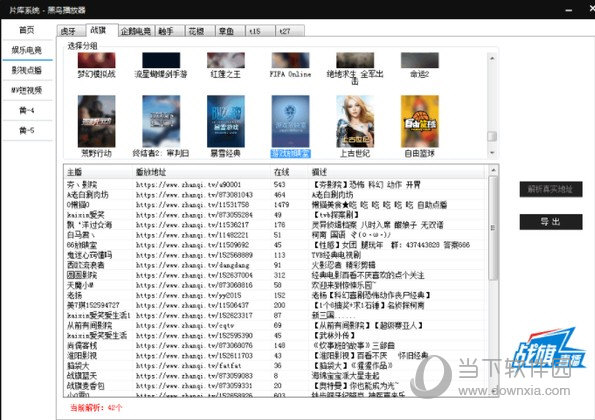This screenshot has width=595, height=420.
Task: Click the 导出 button
Action: [x=551, y=222]
